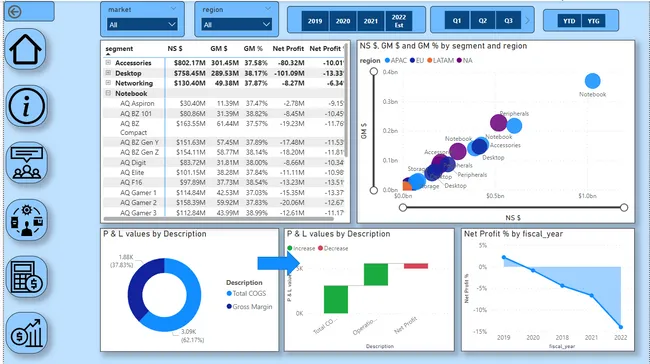The image size is (650, 364).
Task: Click the table horizontal scrollbar
Action: coord(218,218)
